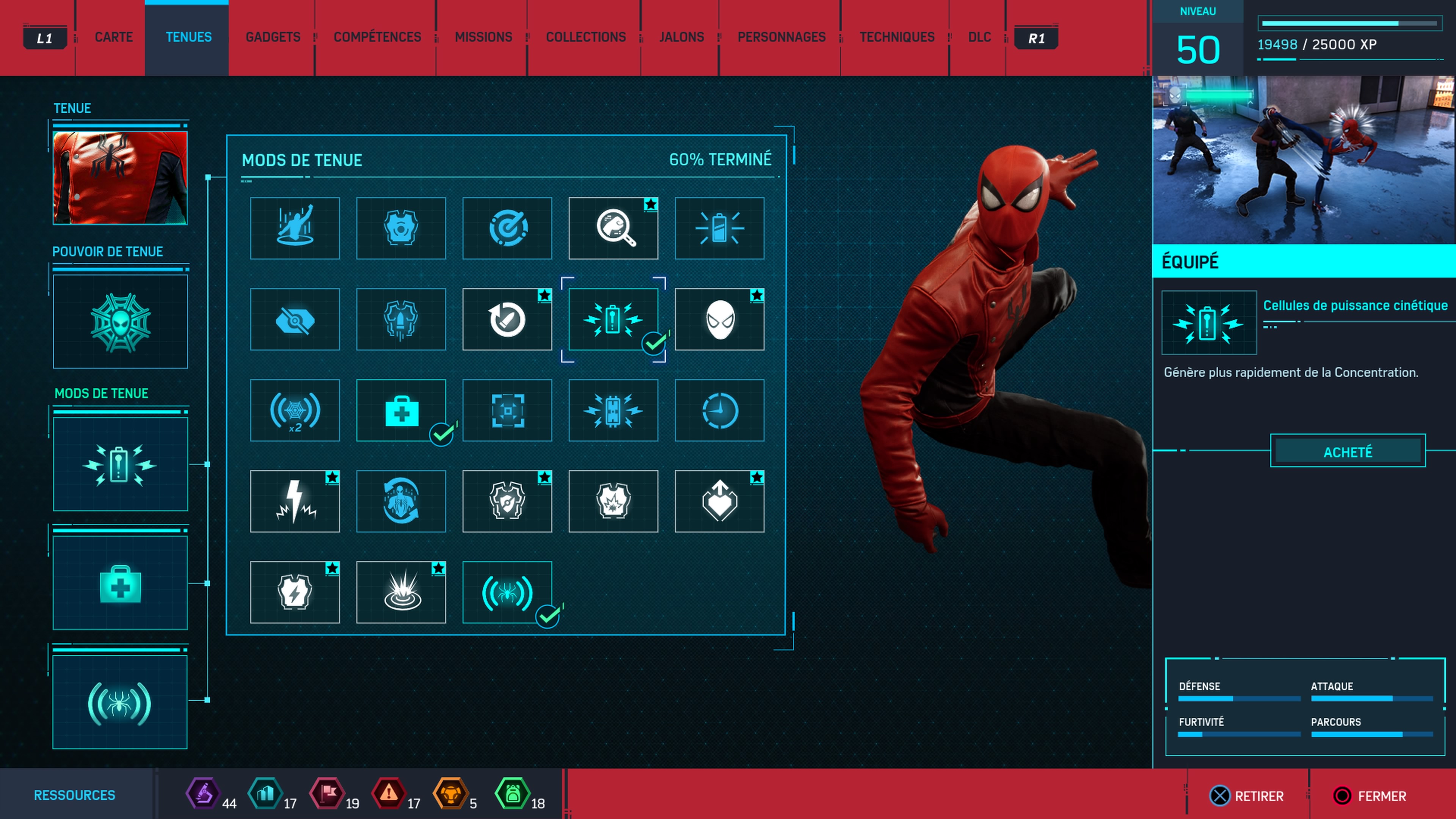1456x819 pixels.
Task: Click the DÉFENSE stat bar
Action: coord(1239,699)
